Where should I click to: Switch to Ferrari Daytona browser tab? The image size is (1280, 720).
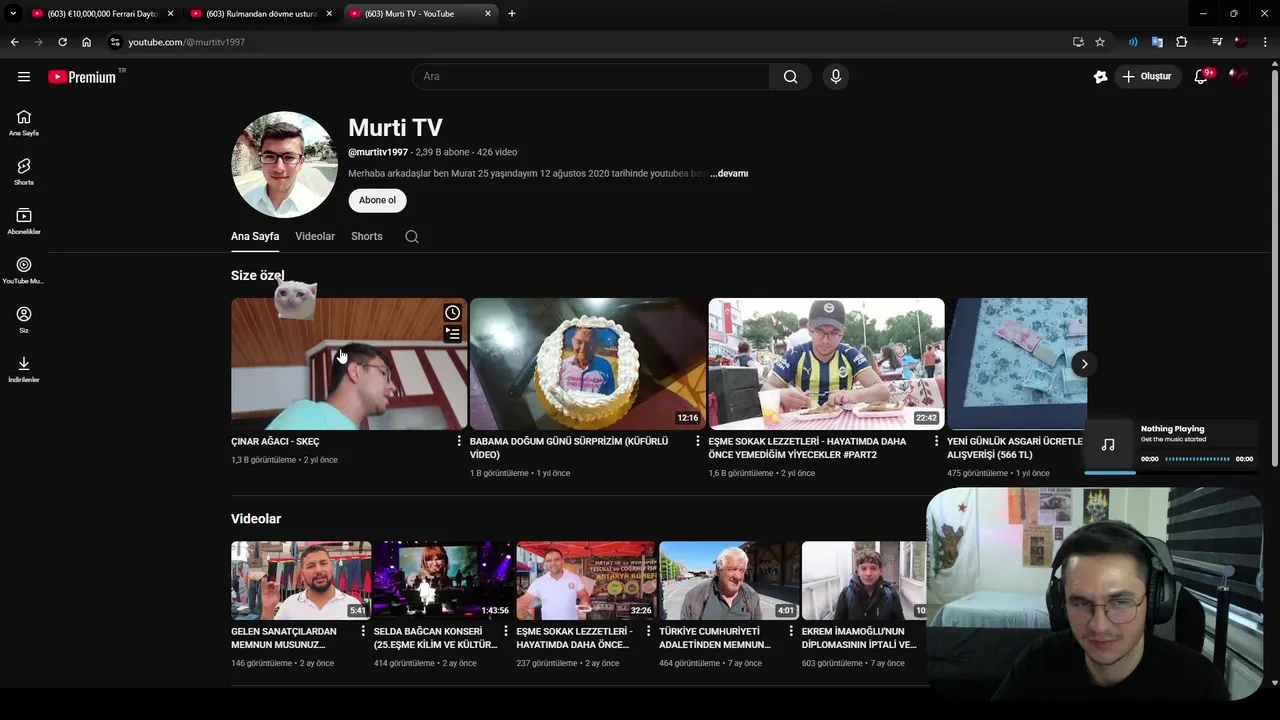coord(100,14)
